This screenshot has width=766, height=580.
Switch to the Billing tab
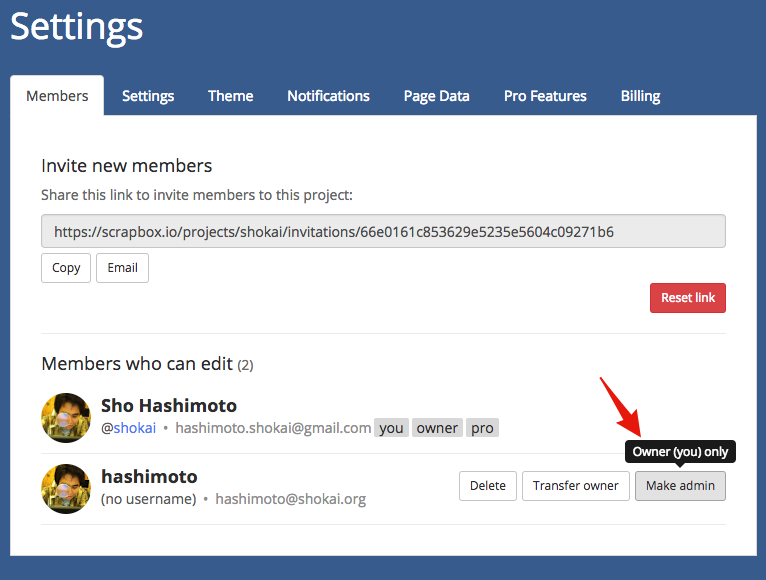[x=640, y=96]
